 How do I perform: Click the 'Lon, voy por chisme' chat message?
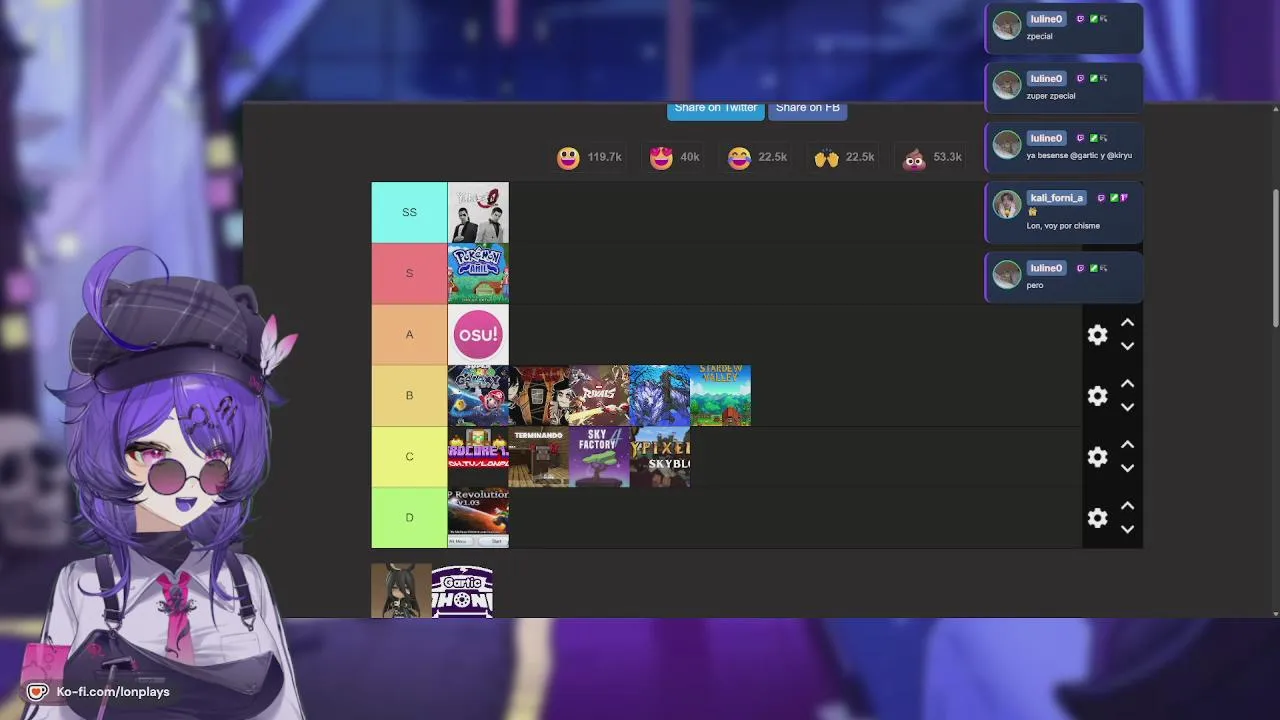click(x=1063, y=226)
